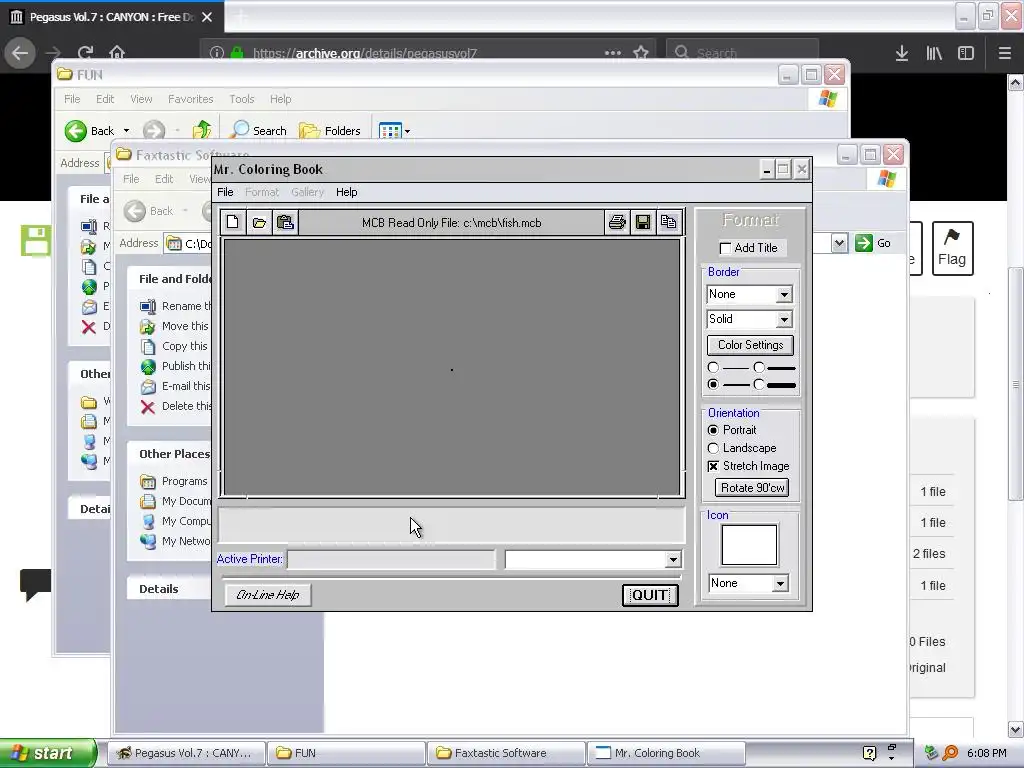The width and height of the screenshot is (1024, 768).
Task: Open the Edit menu in FUN window
Action: (105, 99)
